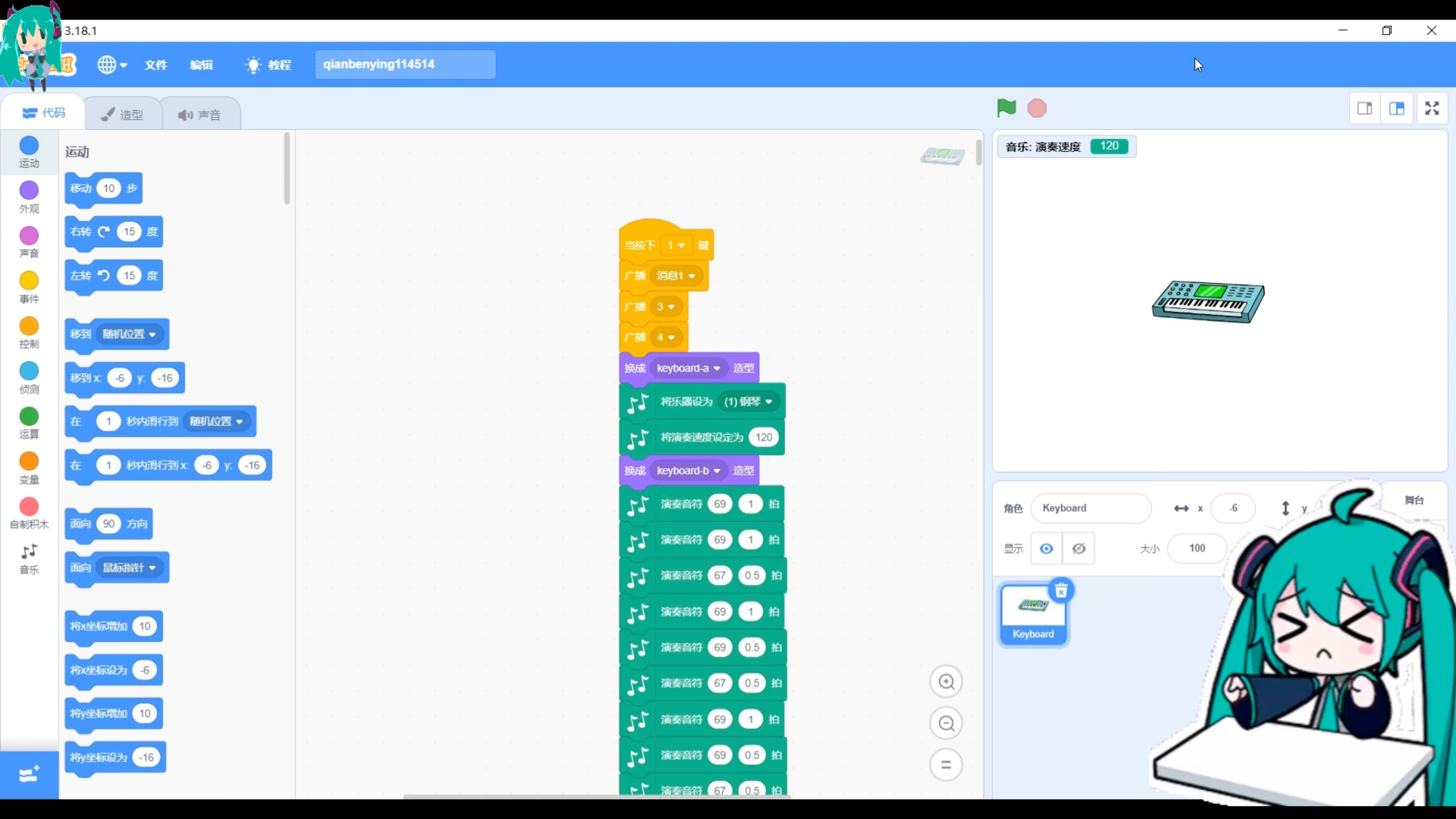1456x819 pixels.
Task: Select the Music (音乐) extension category
Action: 29,559
